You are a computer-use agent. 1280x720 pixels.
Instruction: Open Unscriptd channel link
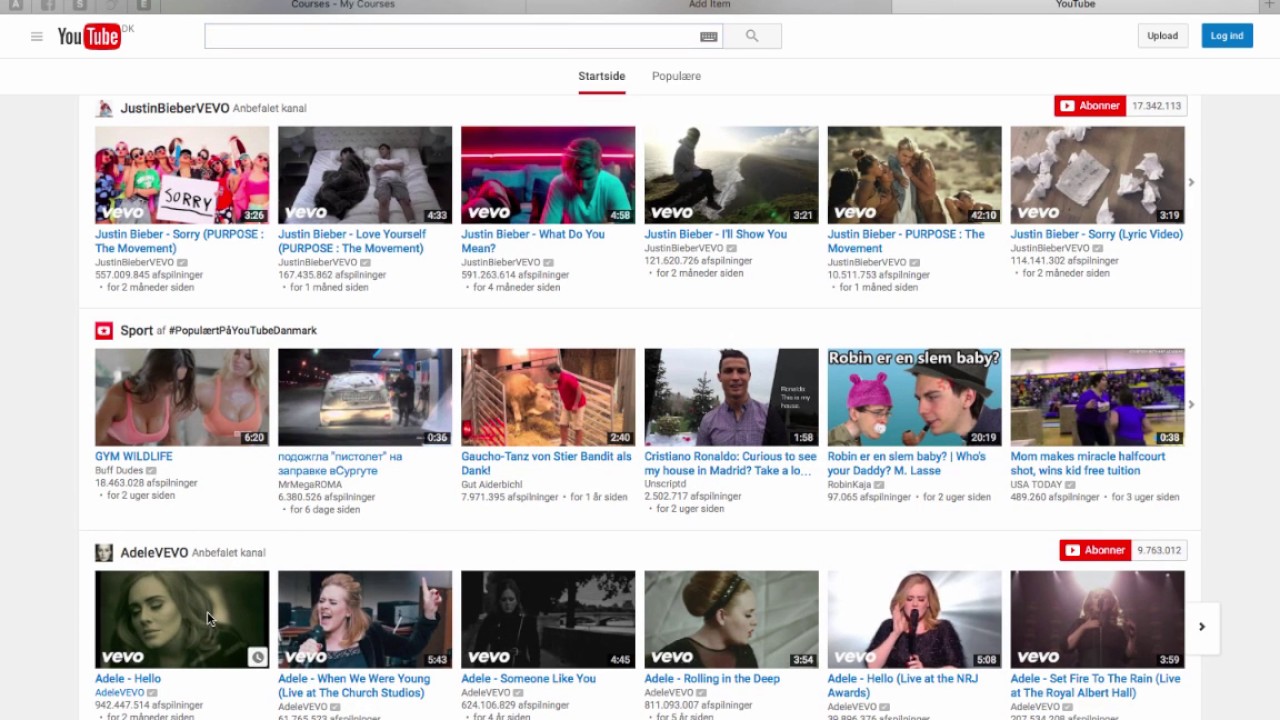[x=665, y=484]
